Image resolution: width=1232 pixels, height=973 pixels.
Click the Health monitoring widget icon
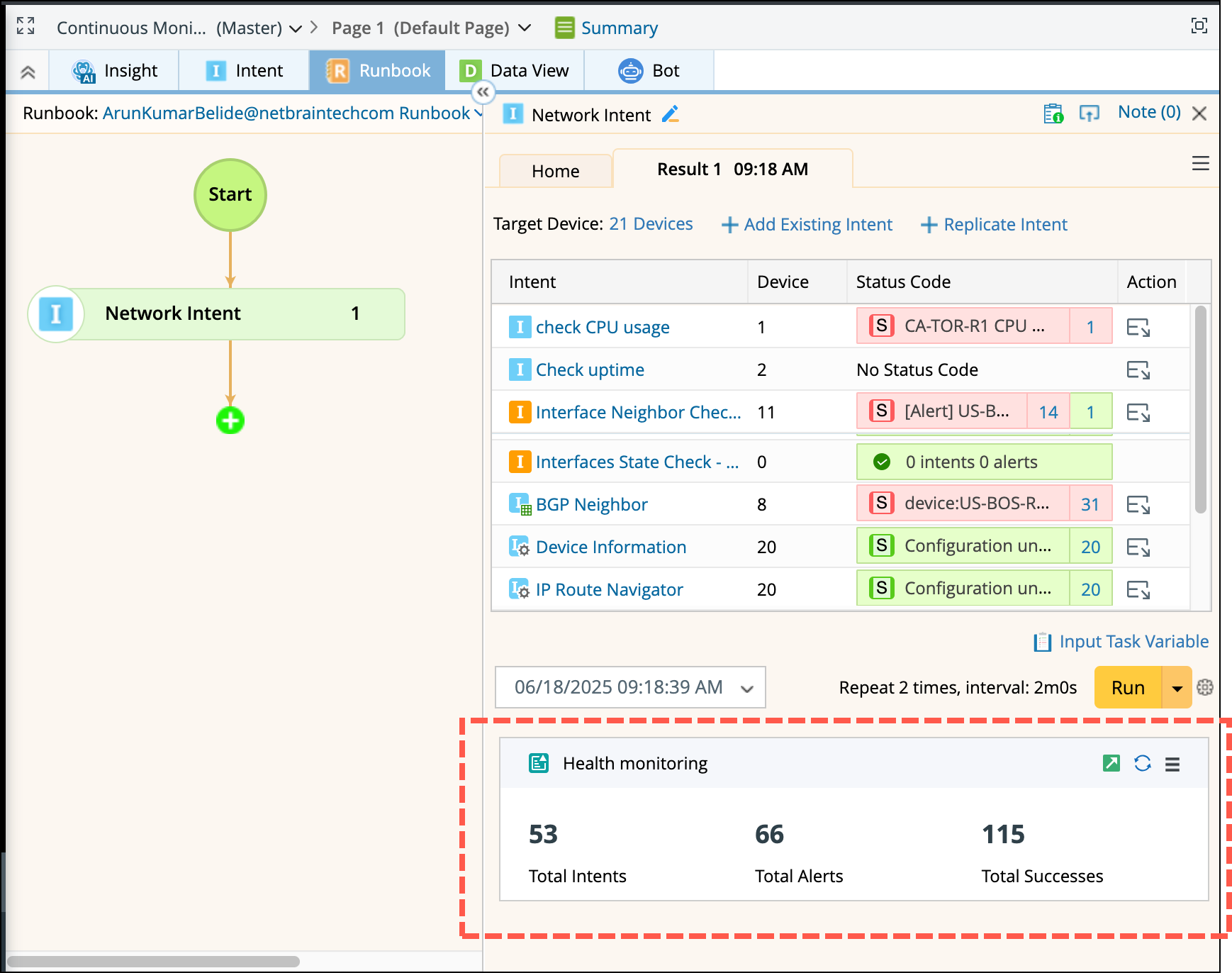click(539, 763)
